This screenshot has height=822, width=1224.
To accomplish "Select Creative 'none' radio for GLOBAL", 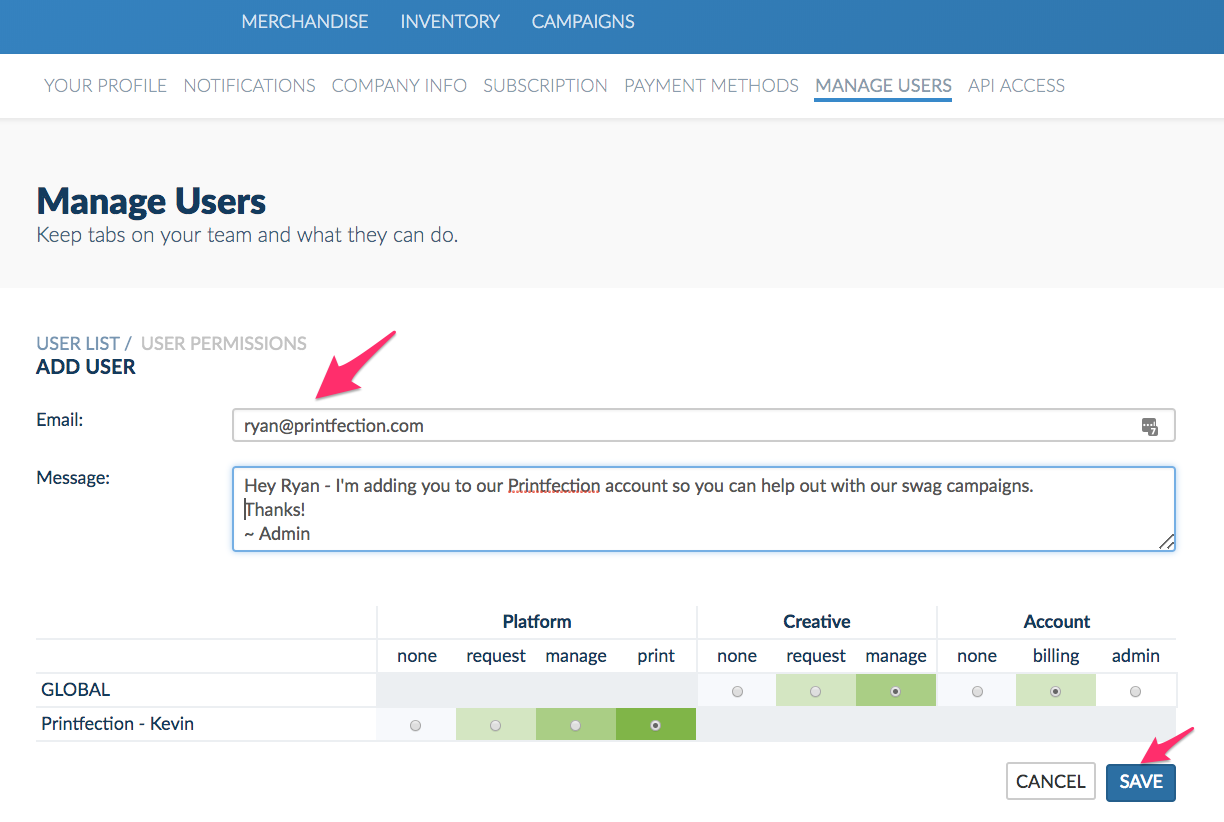I will click(737, 691).
